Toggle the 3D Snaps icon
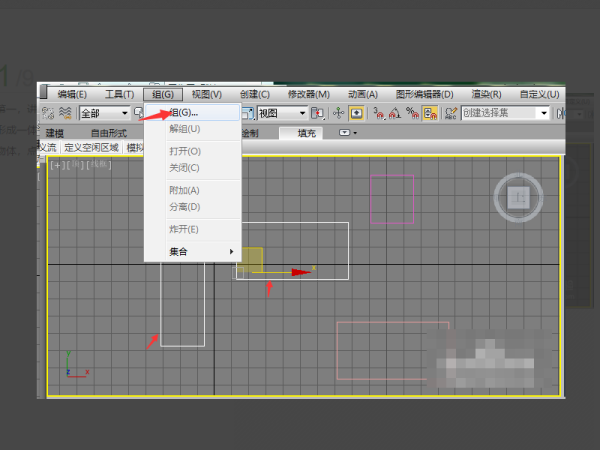This screenshot has height=450, width=600. [378, 113]
